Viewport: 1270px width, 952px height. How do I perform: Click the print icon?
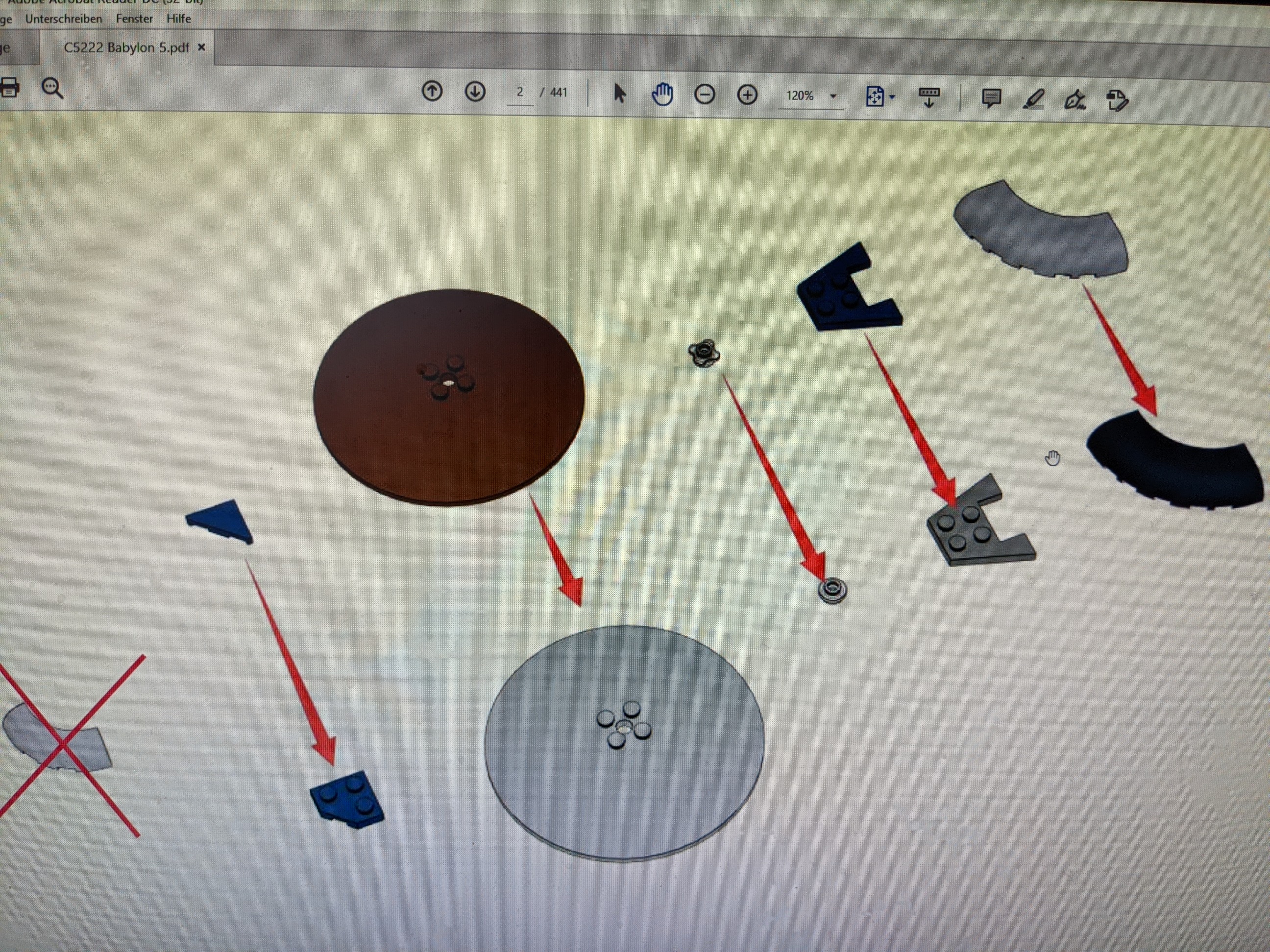[x=10, y=88]
